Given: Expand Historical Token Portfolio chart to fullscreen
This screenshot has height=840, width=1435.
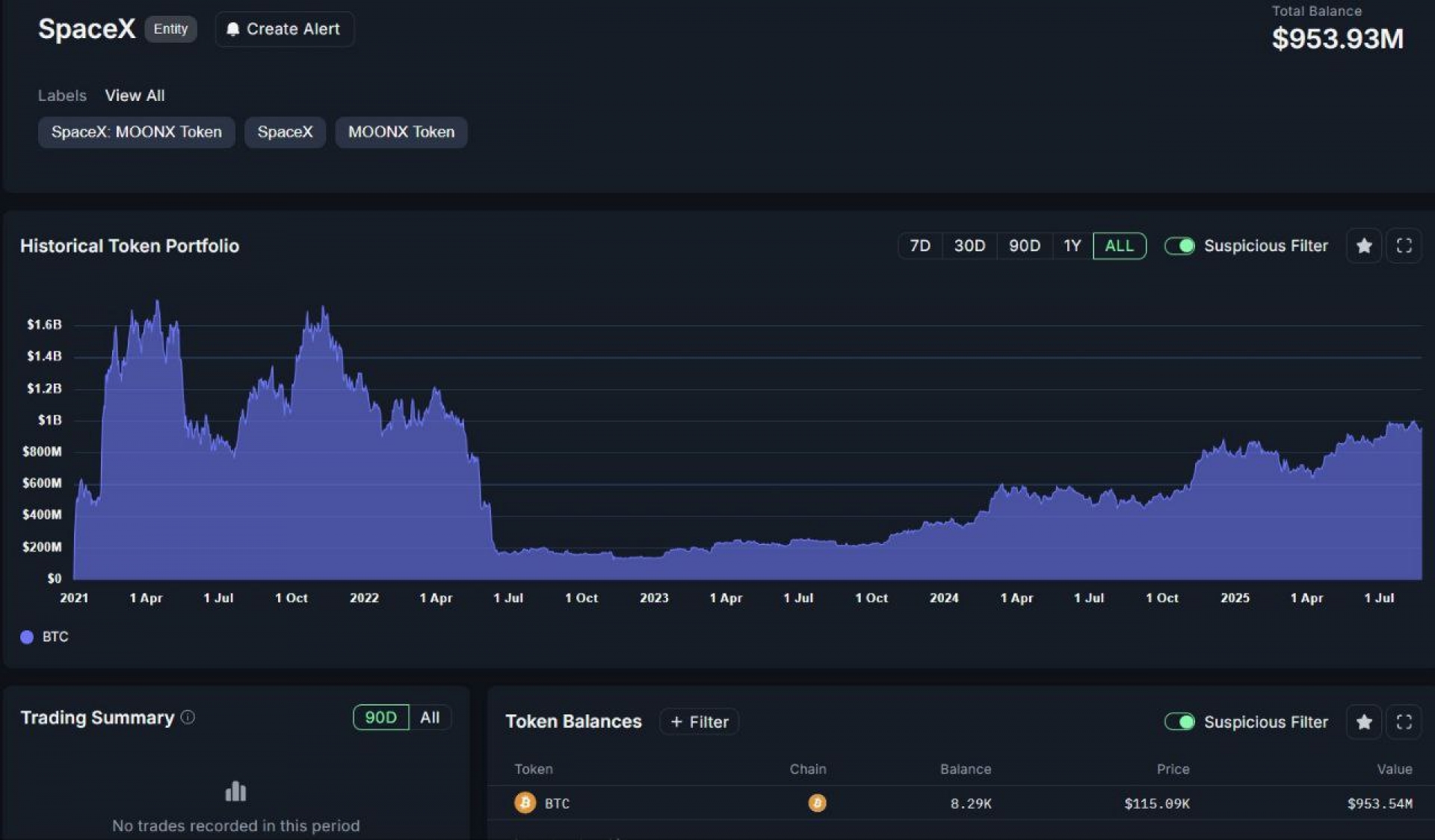Looking at the screenshot, I should tap(1404, 246).
